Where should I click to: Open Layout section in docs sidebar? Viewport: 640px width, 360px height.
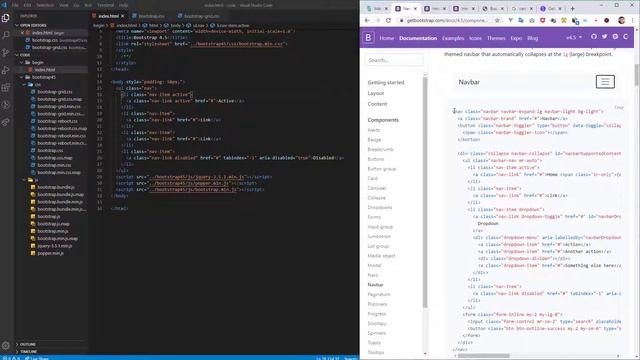376,93
